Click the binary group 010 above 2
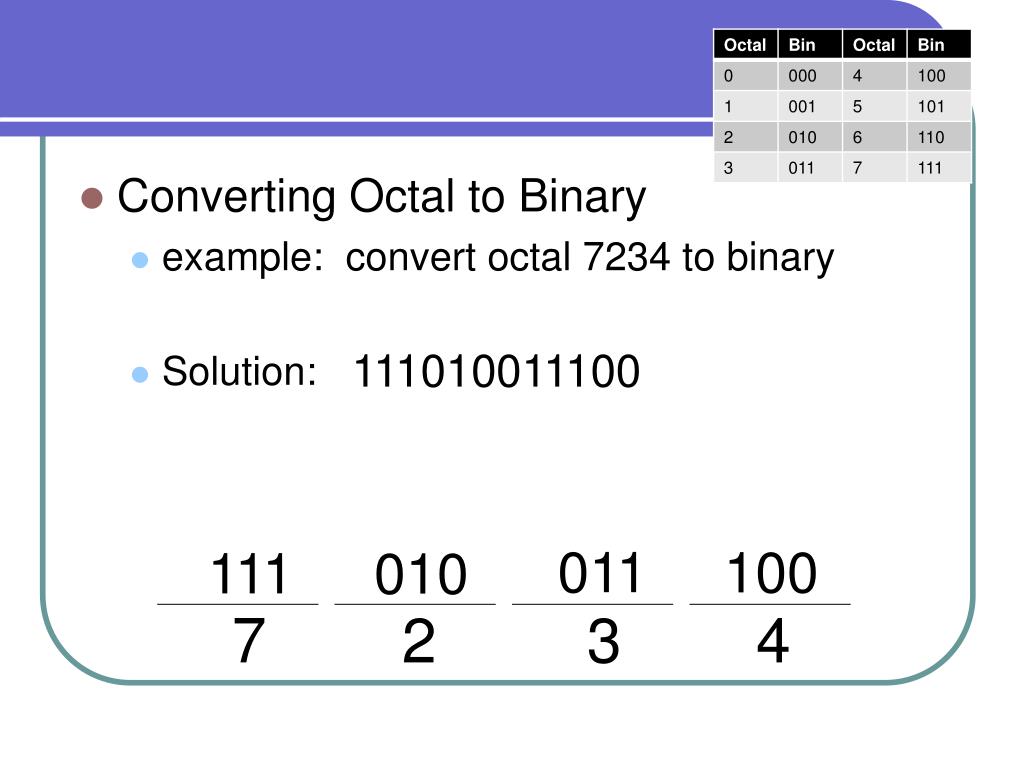 (x=421, y=575)
